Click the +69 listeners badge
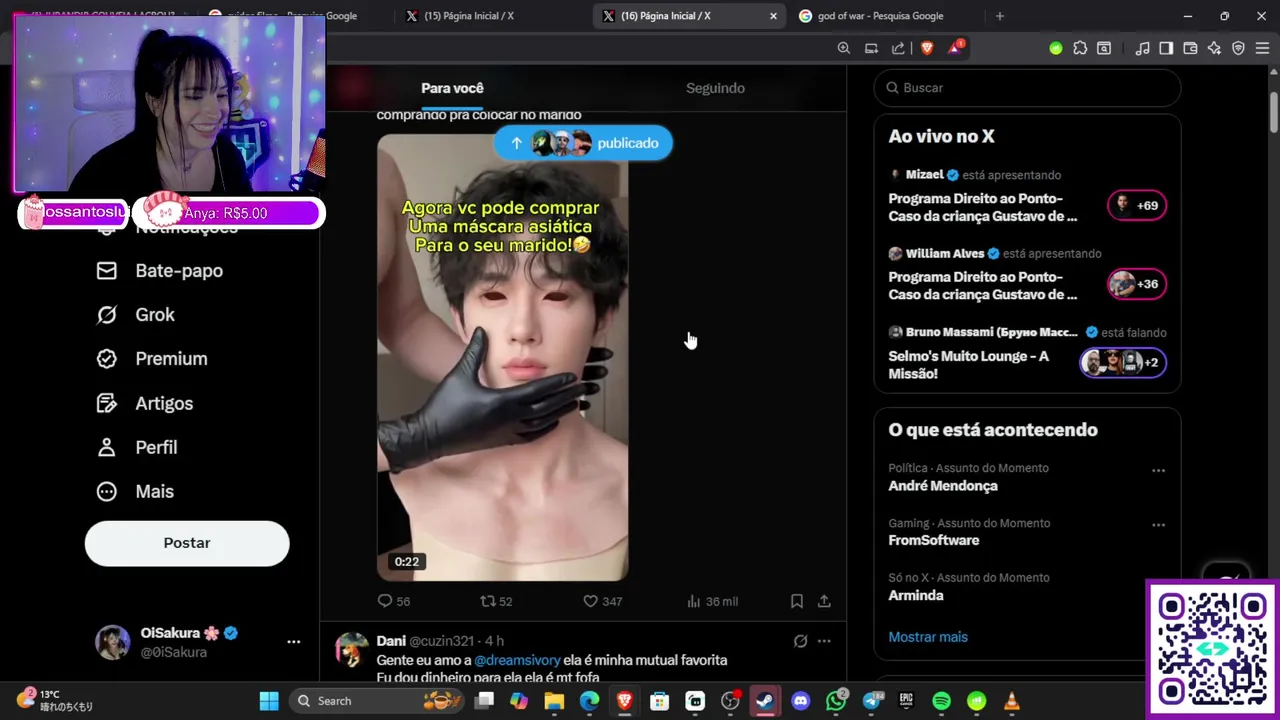This screenshot has height=720, width=1280. [1137, 206]
